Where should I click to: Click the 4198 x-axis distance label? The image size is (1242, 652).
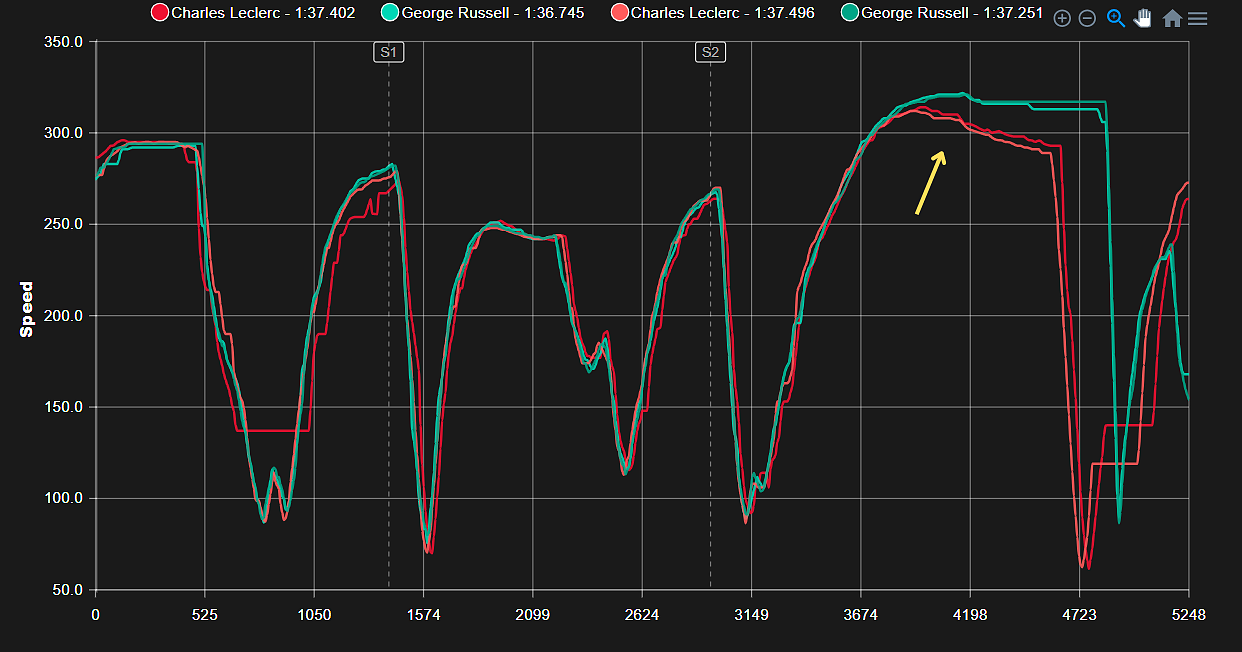[970, 615]
